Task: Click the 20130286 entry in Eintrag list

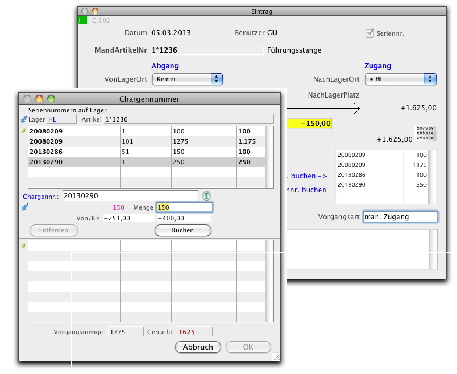Action: point(351,175)
